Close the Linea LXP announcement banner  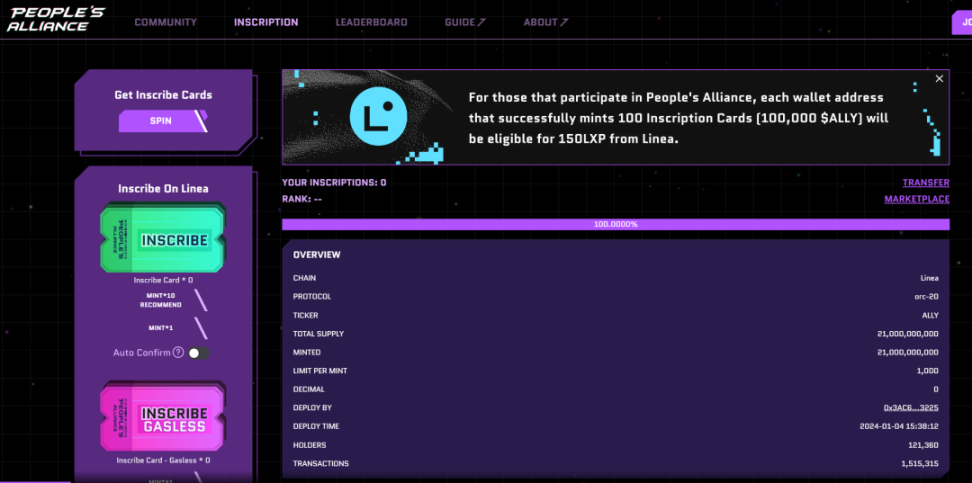(939, 79)
